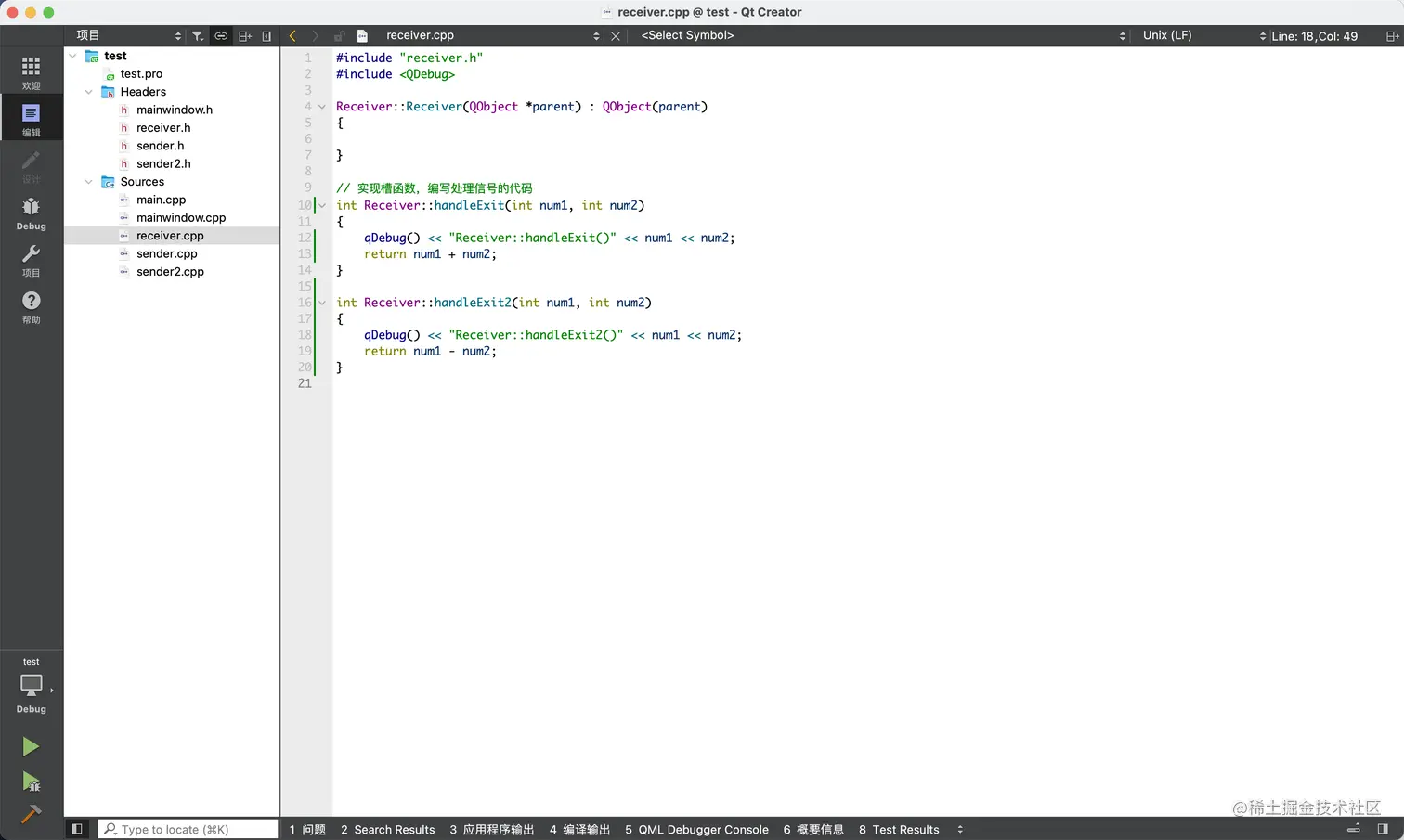
Task: Select mainwindow.h in Headers
Action: [x=175, y=110]
